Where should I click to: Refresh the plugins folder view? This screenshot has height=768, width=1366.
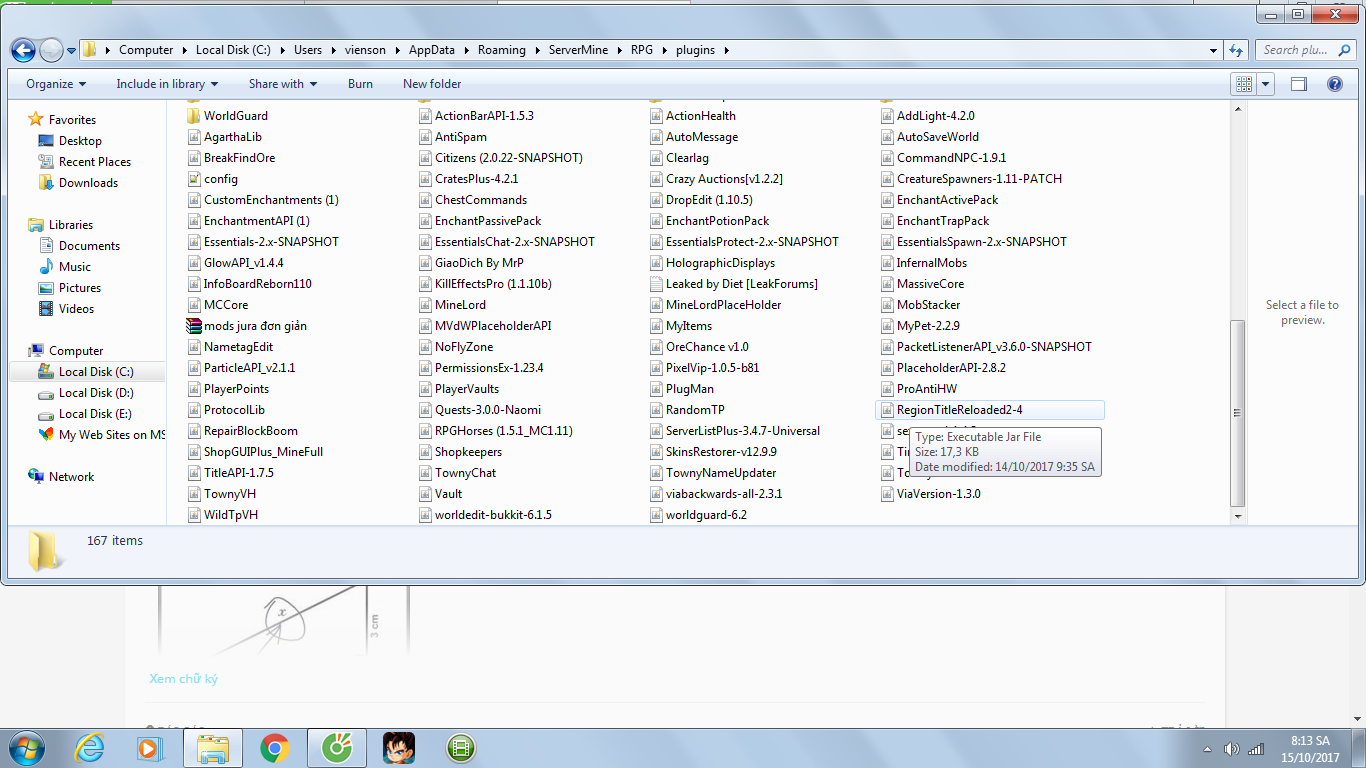pos(1236,50)
